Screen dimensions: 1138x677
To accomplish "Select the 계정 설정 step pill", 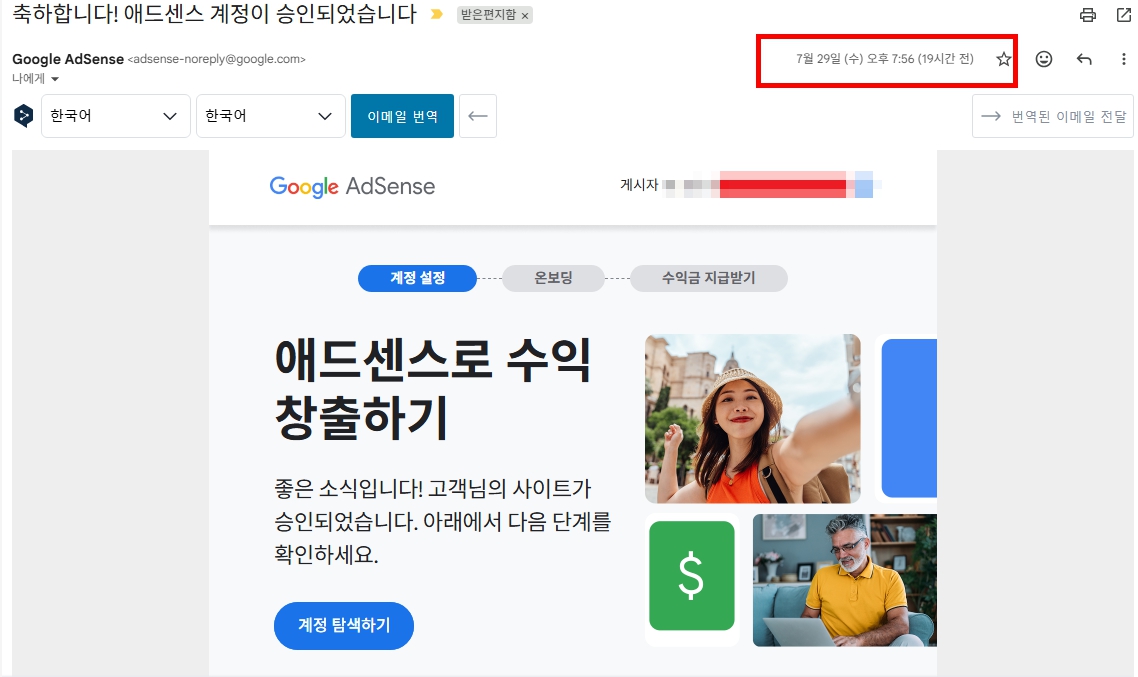I will point(417,278).
